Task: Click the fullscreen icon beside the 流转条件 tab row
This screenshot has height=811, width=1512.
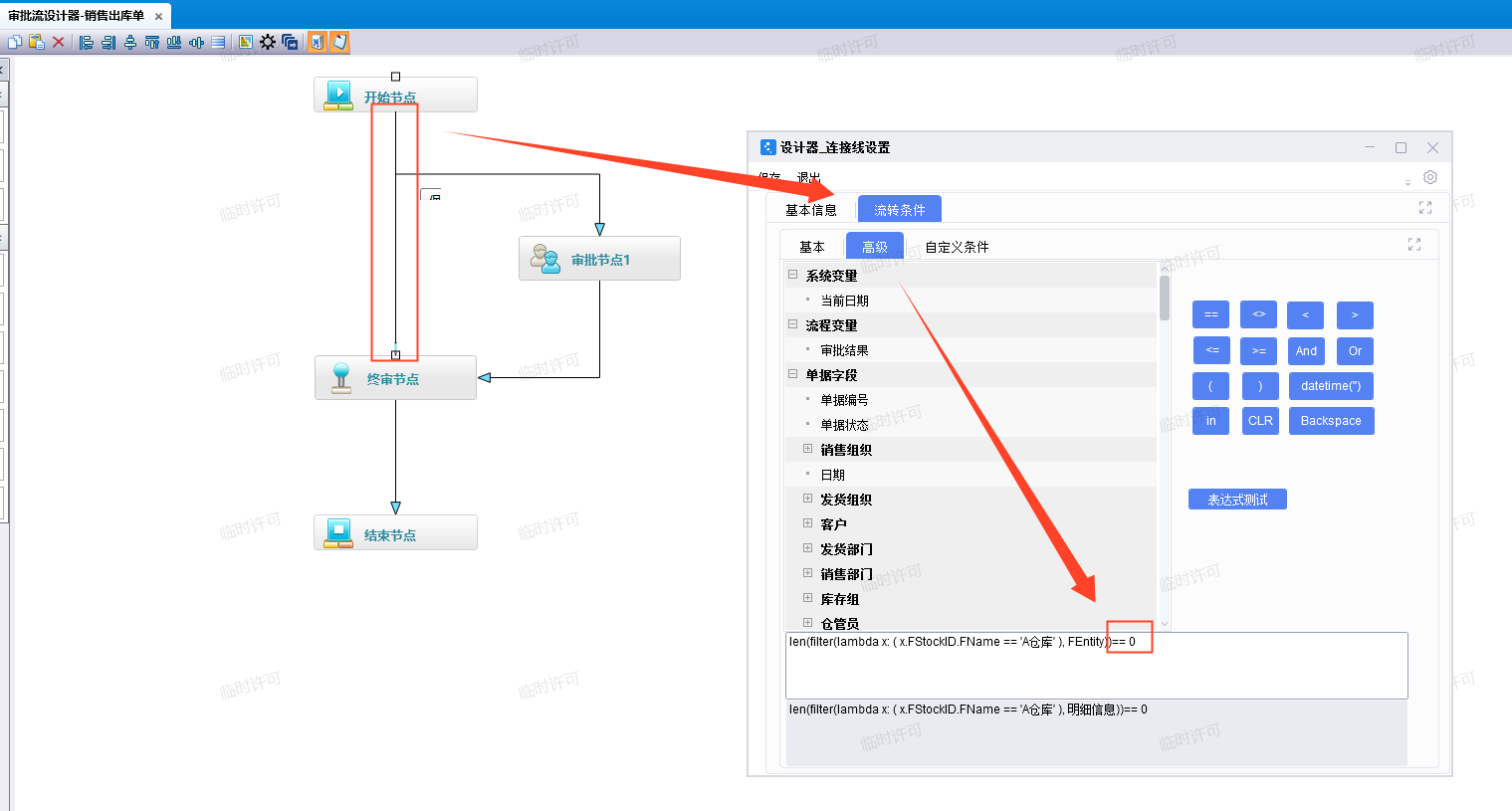Action: pyautogui.click(x=1425, y=208)
